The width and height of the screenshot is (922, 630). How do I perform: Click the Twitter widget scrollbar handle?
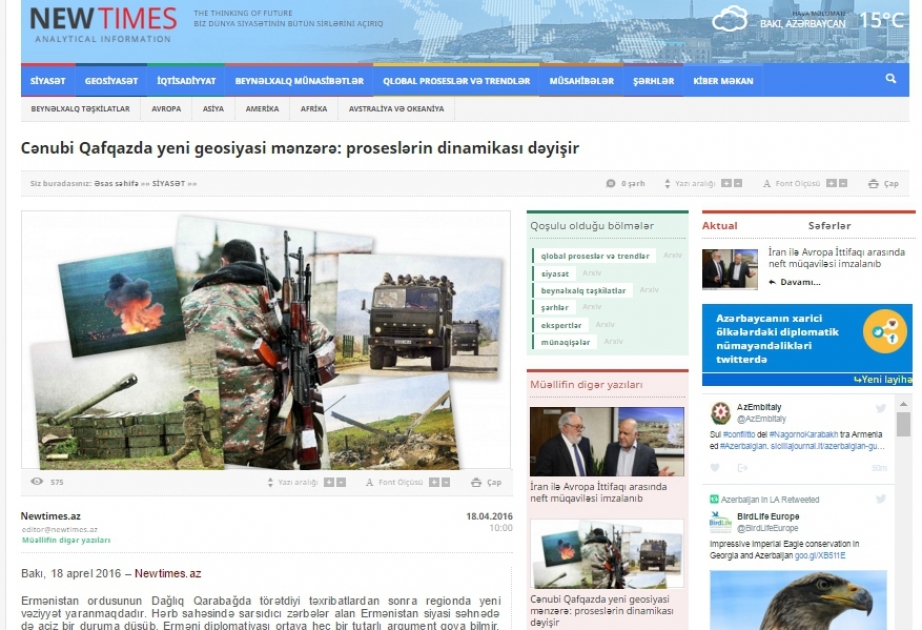pos(903,424)
